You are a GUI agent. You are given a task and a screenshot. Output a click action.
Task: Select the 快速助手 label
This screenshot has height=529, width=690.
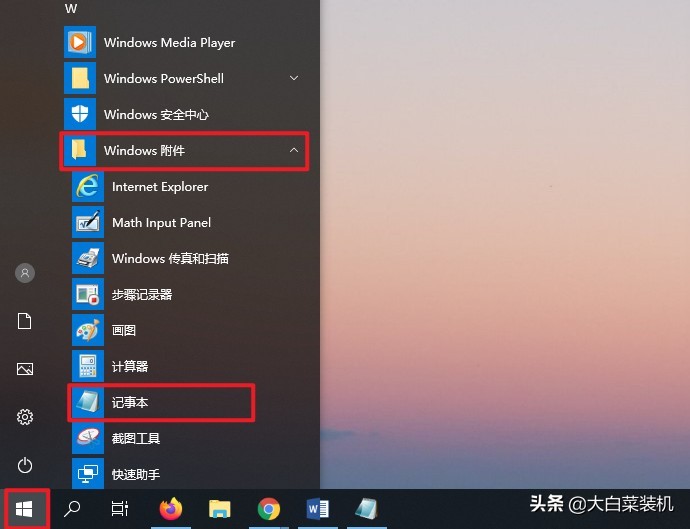pyautogui.click(x=136, y=474)
